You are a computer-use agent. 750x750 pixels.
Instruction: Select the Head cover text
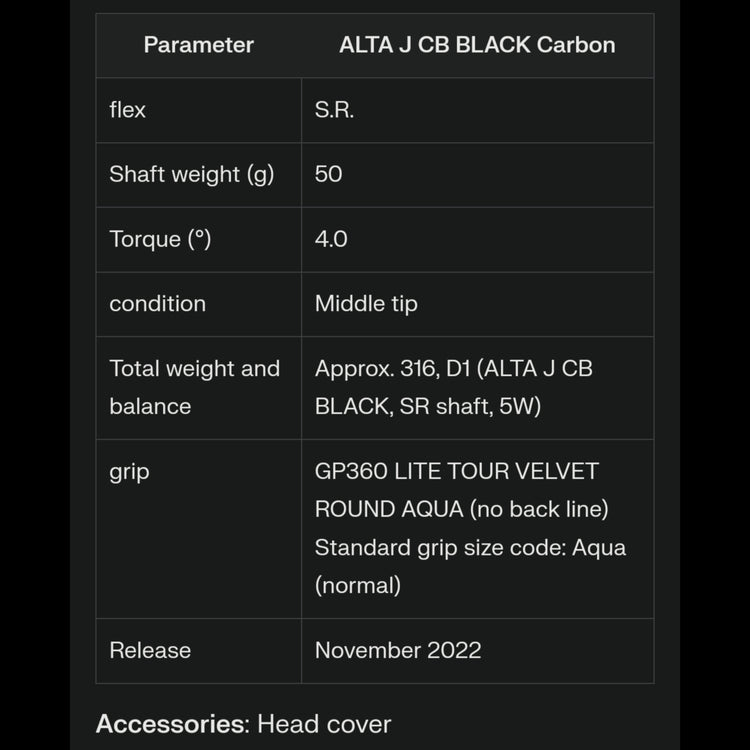(x=324, y=724)
